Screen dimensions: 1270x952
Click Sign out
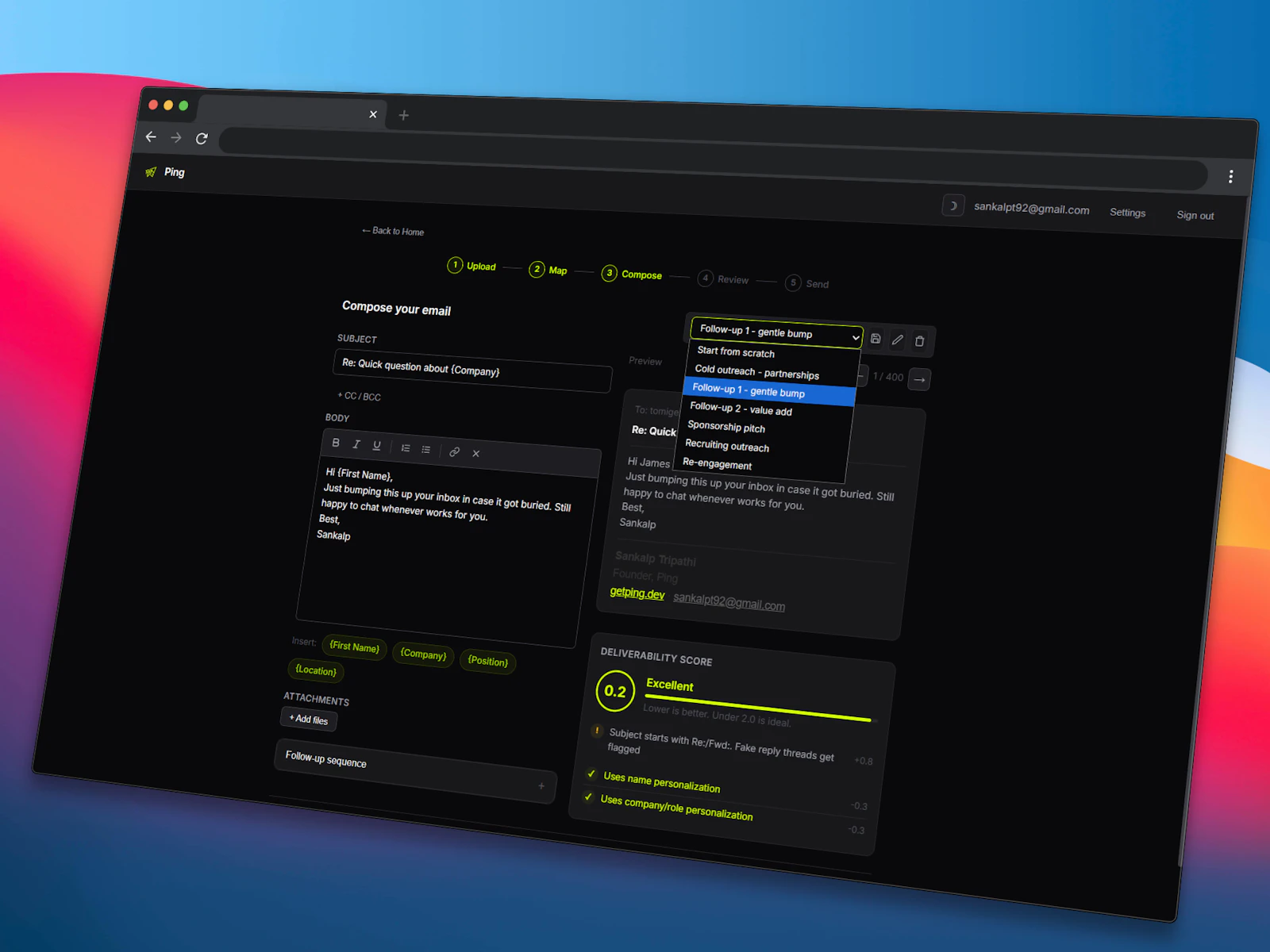[1195, 215]
